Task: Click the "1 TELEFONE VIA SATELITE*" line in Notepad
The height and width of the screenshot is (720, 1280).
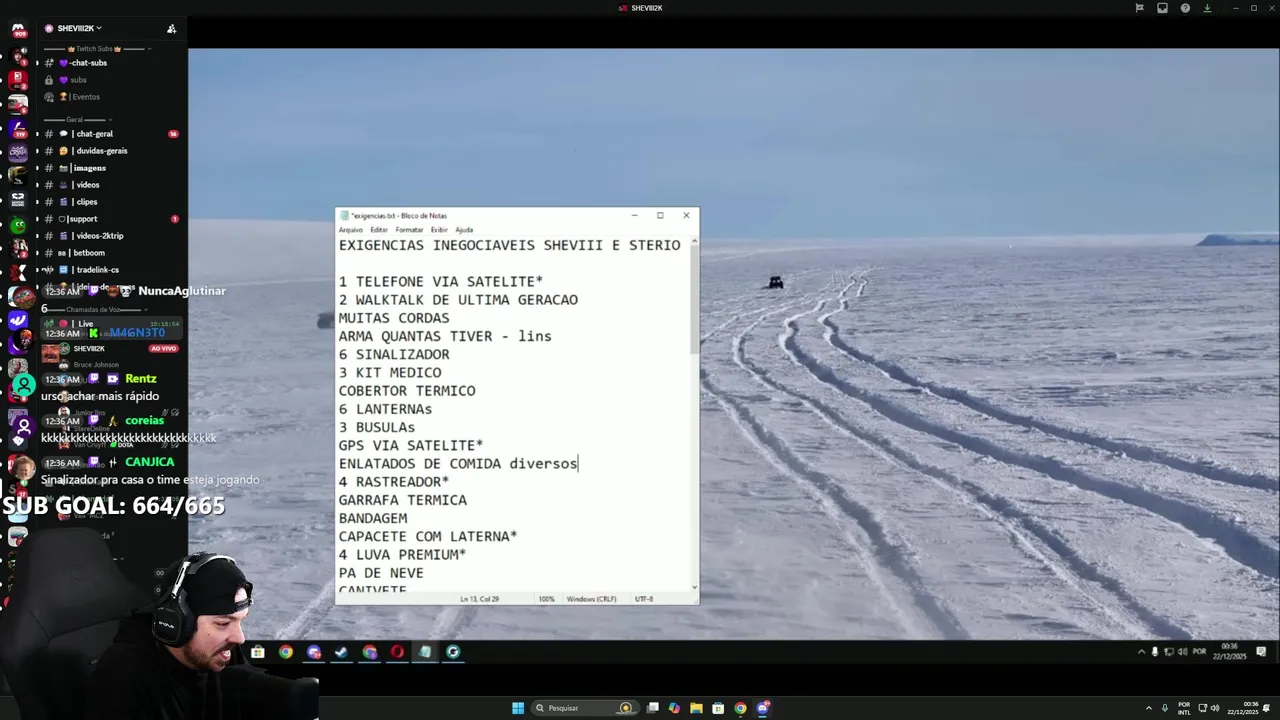Action: point(440,282)
